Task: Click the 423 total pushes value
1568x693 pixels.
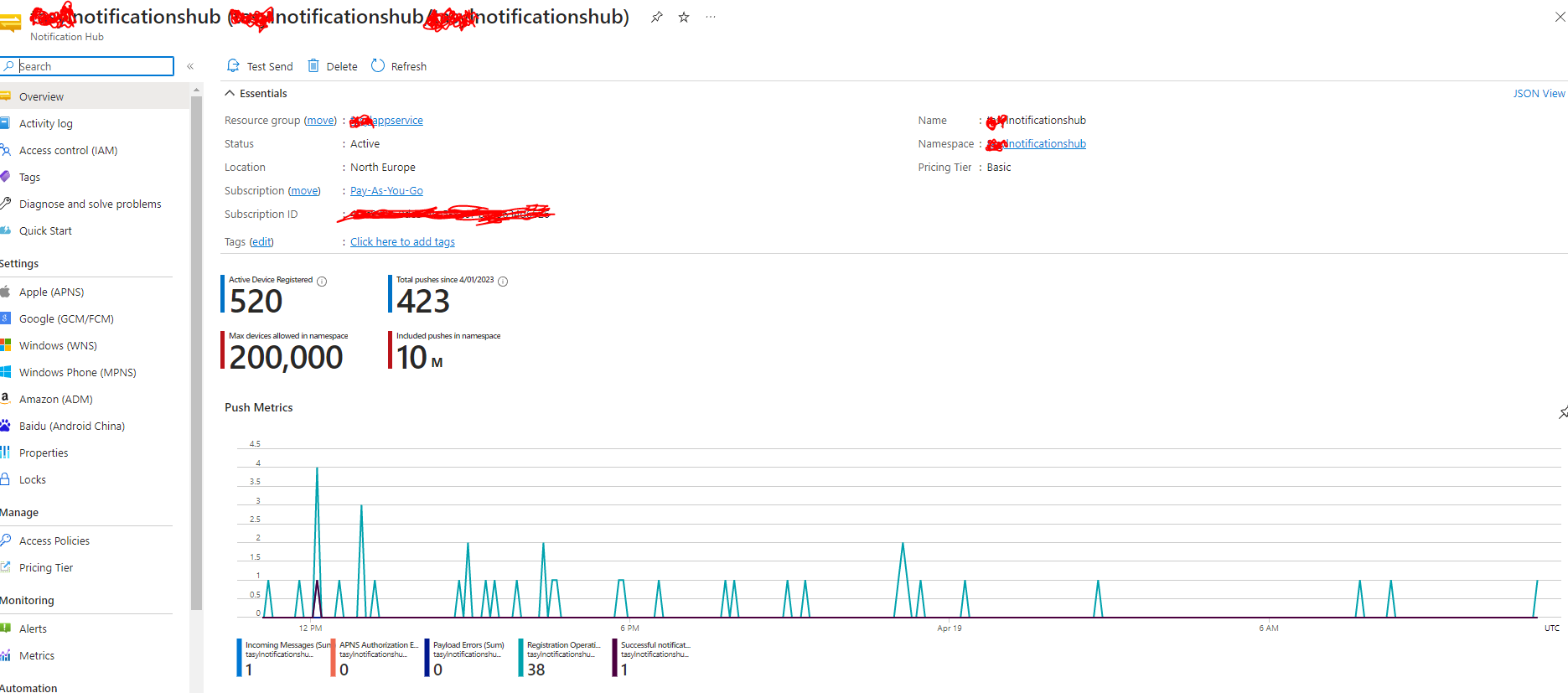Action: coord(423,302)
